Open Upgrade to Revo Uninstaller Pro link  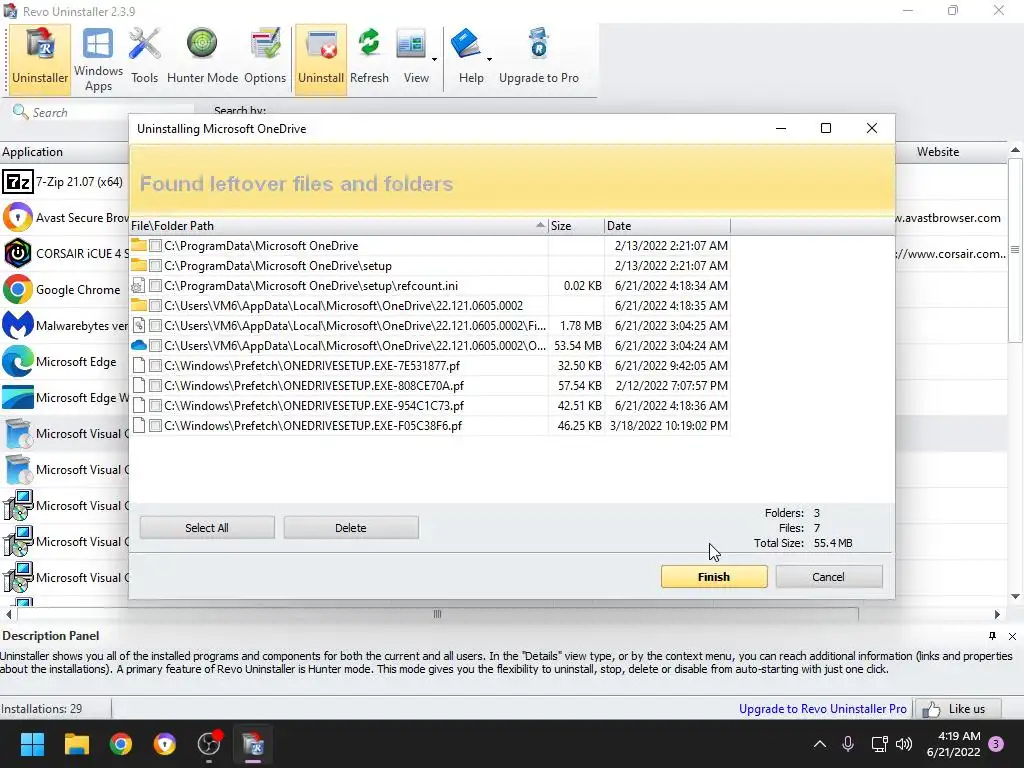822,709
